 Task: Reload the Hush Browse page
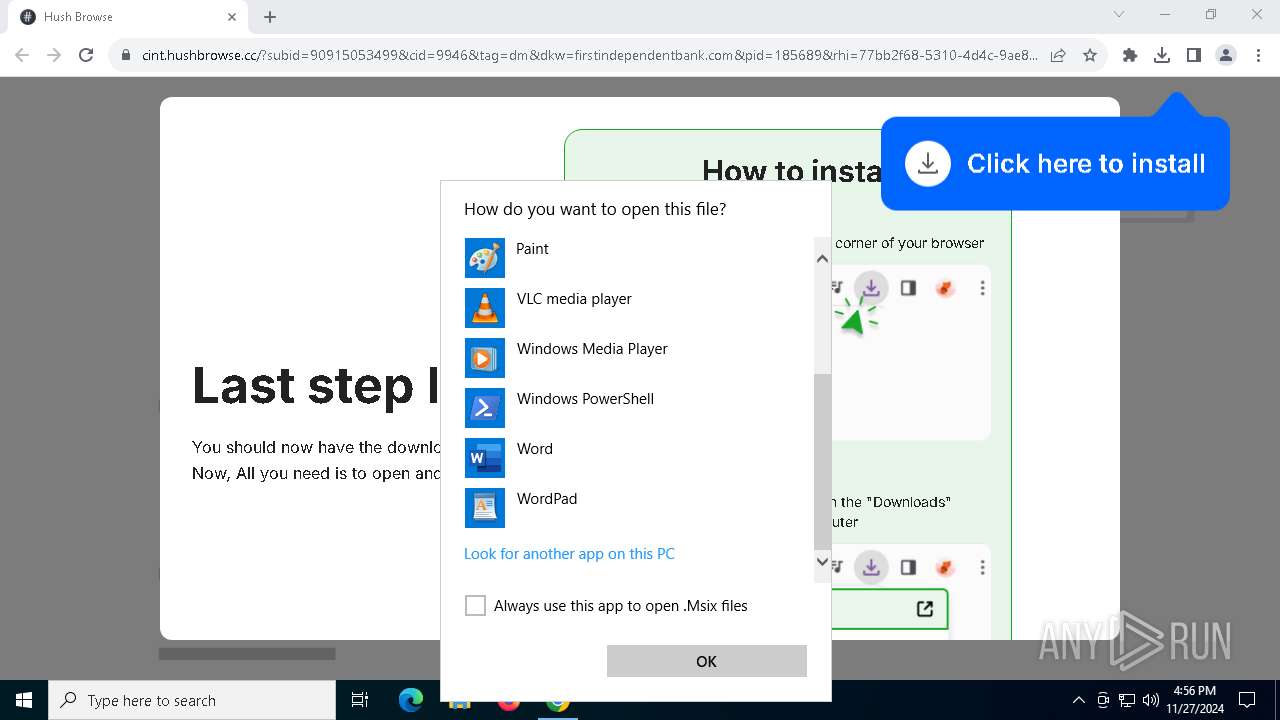point(86,55)
